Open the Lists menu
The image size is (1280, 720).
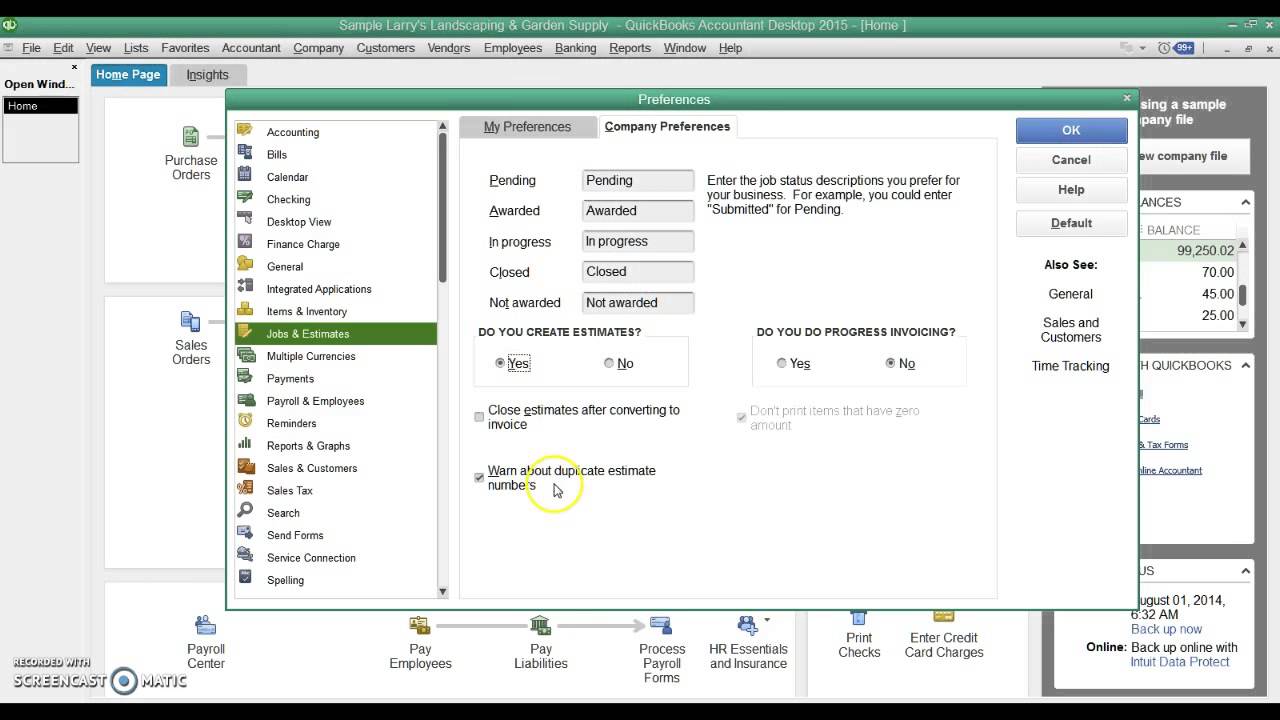136,47
